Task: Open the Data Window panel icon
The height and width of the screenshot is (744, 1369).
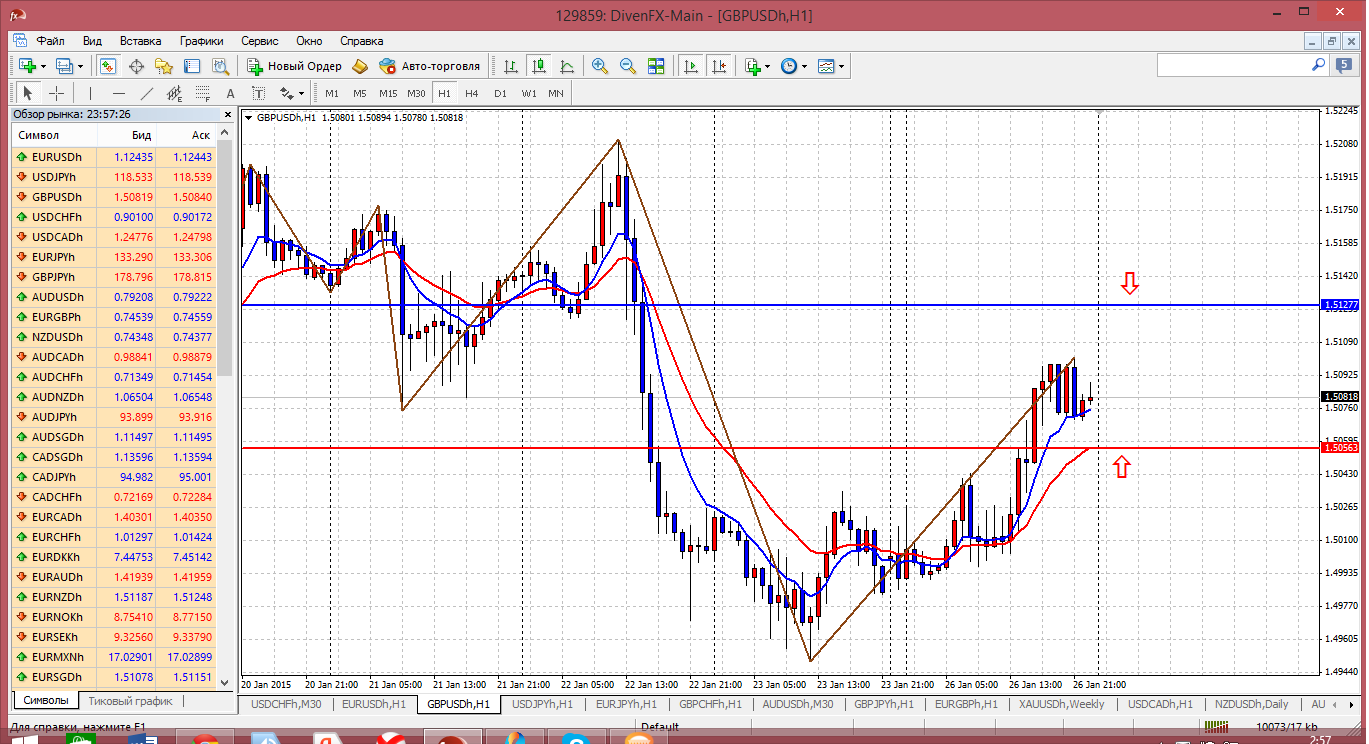Action: click(x=136, y=66)
